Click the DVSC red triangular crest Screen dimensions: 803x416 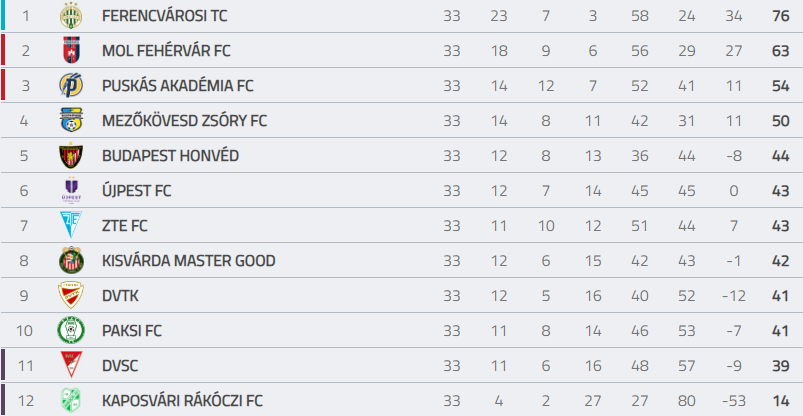pos(71,365)
